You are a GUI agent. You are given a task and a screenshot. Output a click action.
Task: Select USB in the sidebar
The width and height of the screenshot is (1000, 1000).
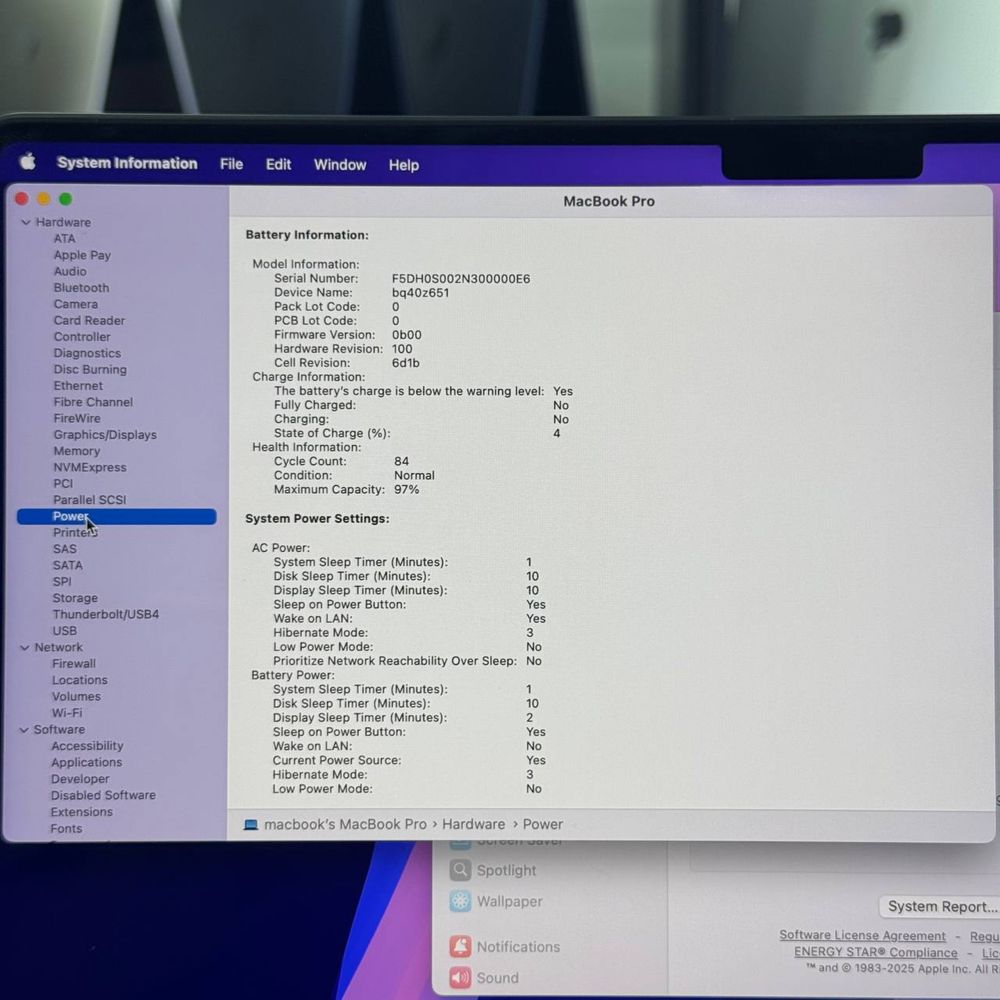point(64,631)
